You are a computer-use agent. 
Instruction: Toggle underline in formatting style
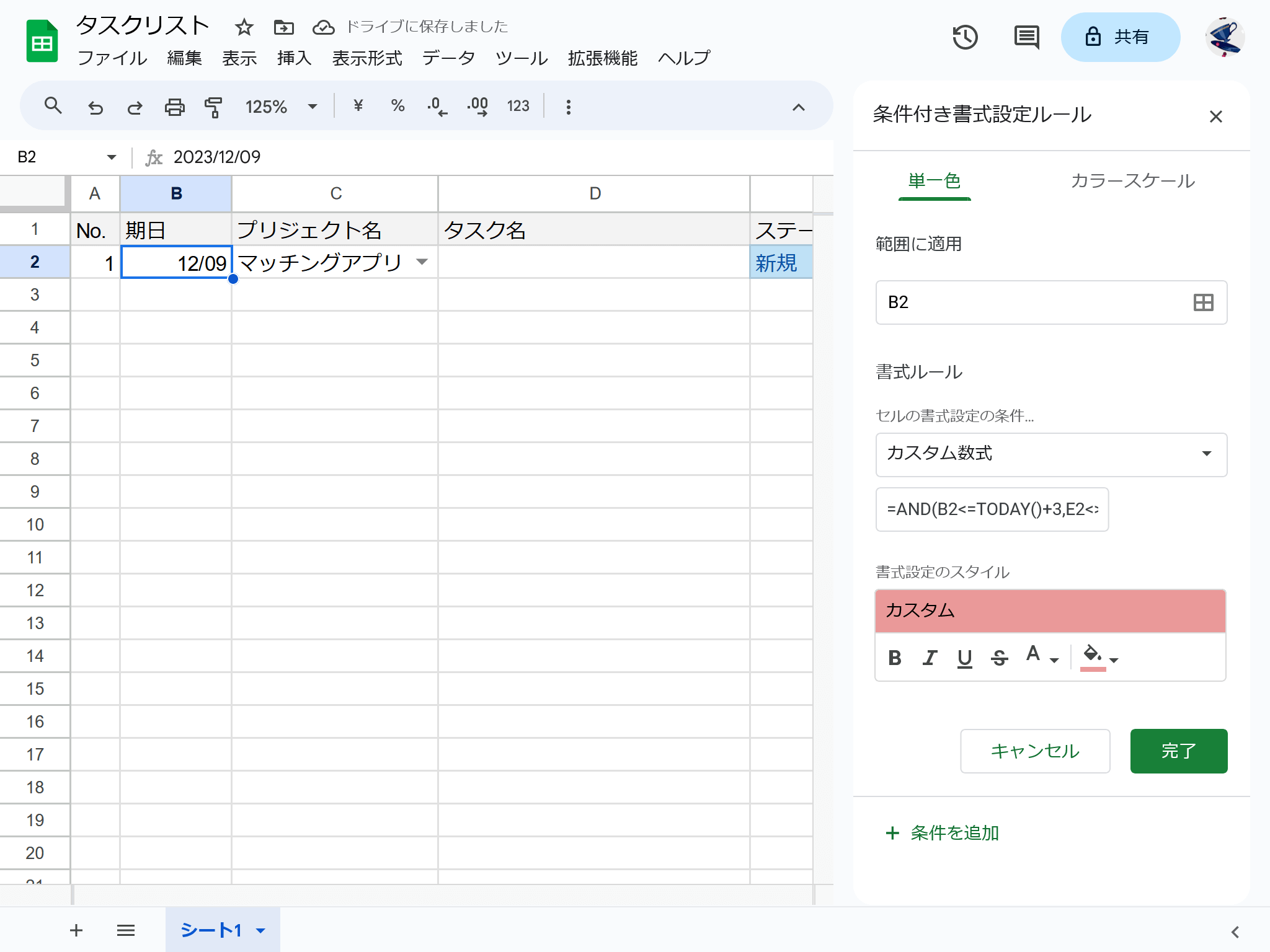[964, 658]
